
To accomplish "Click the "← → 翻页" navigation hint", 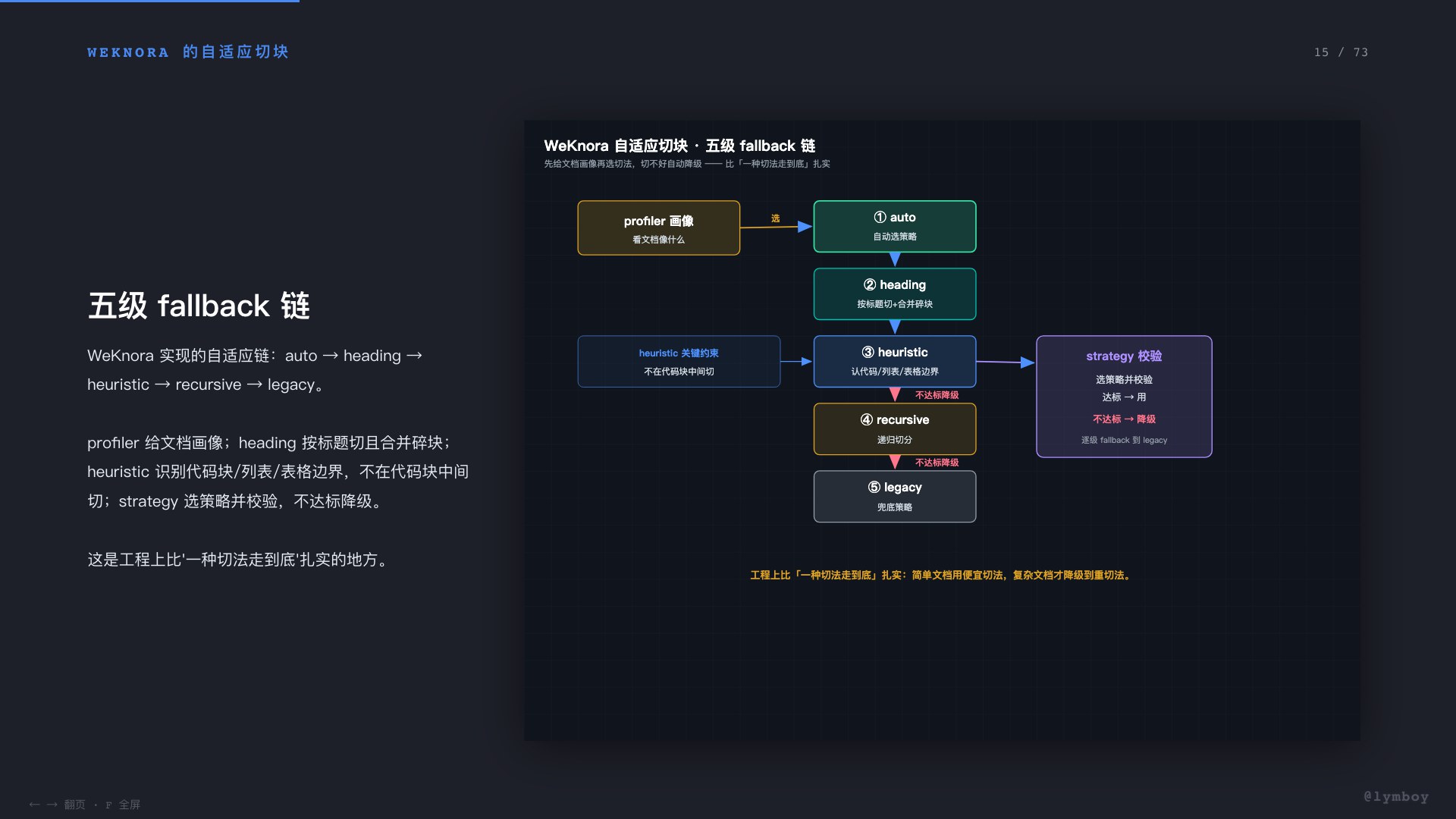I will [x=57, y=805].
